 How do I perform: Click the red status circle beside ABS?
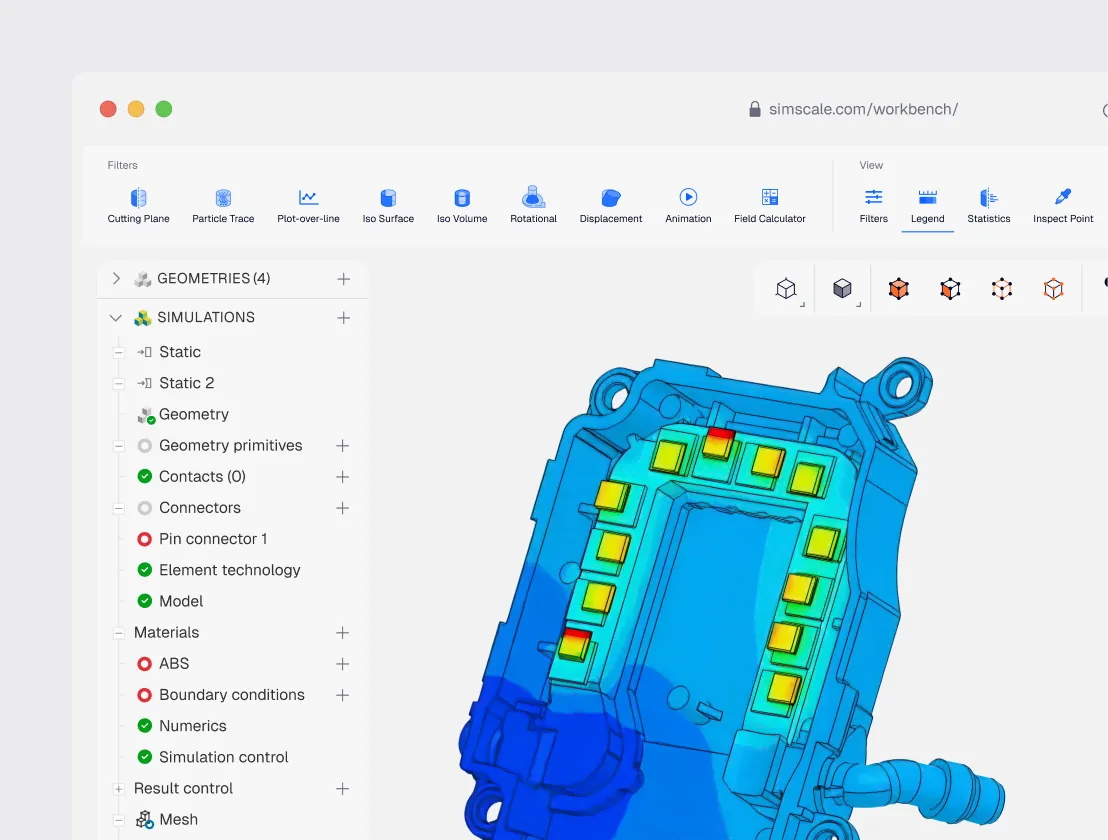(x=144, y=664)
